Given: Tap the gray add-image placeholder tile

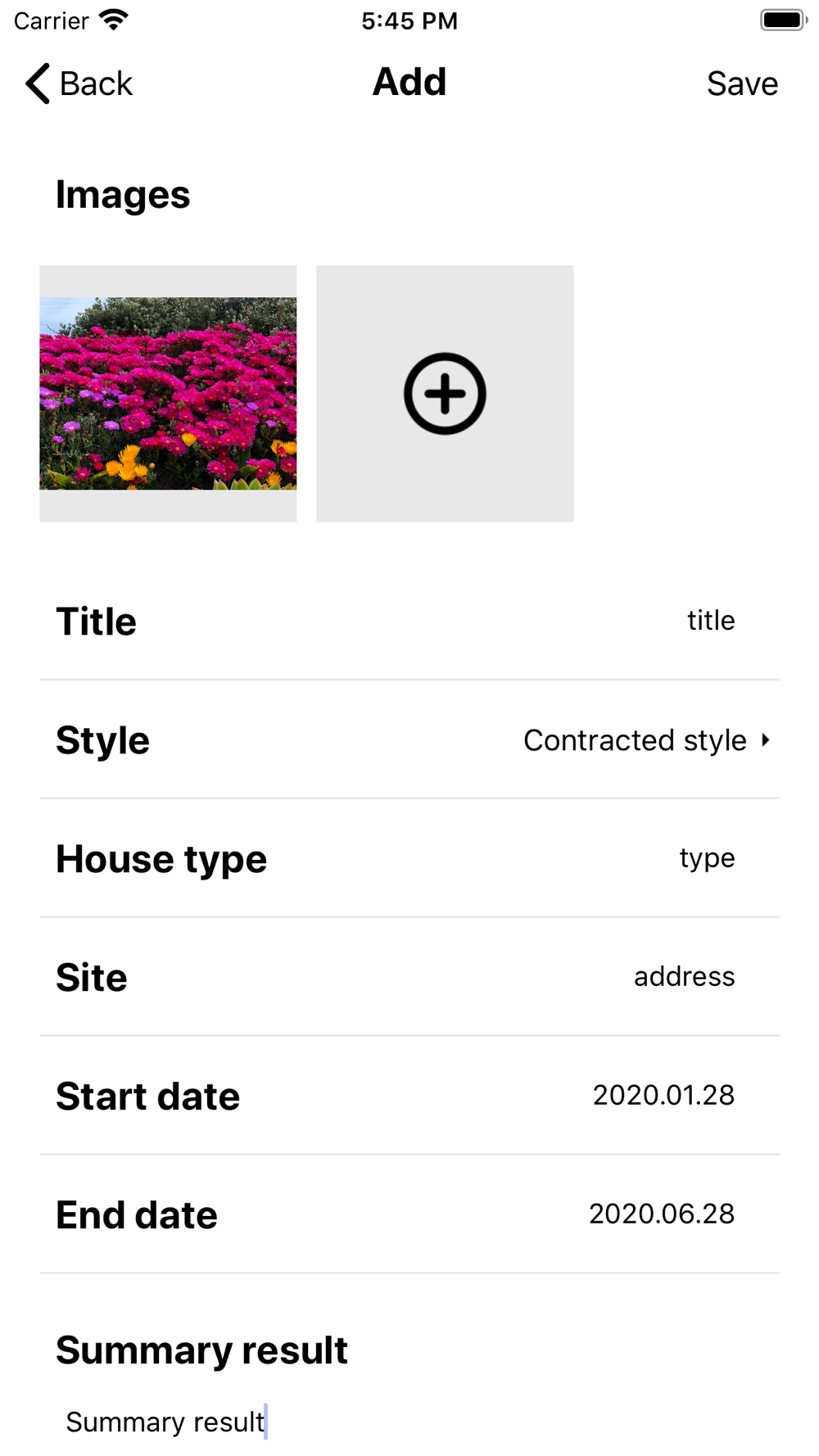Looking at the screenshot, I should [445, 394].
